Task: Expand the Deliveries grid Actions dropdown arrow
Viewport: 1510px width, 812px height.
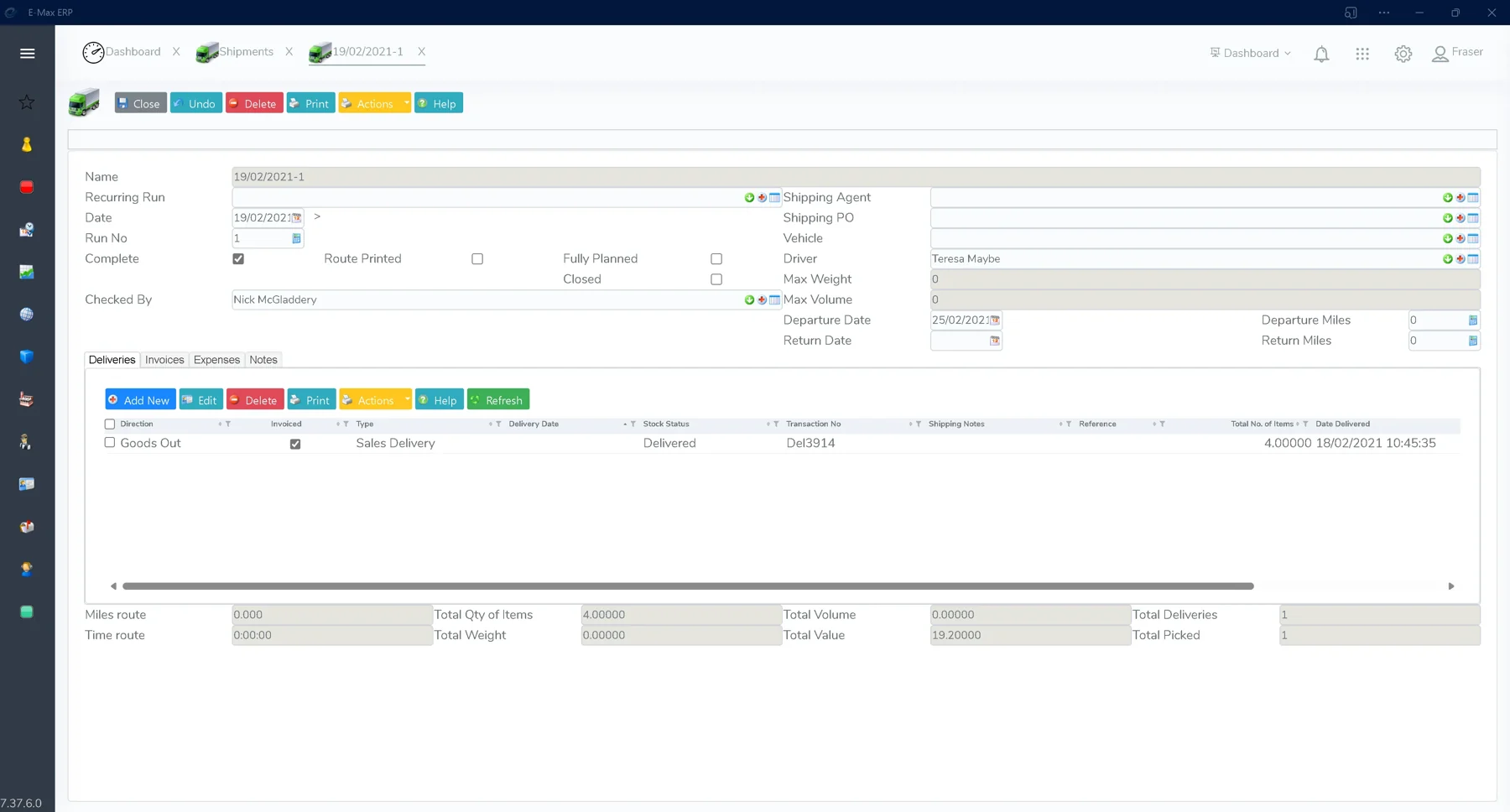Action: pos(407,400)
